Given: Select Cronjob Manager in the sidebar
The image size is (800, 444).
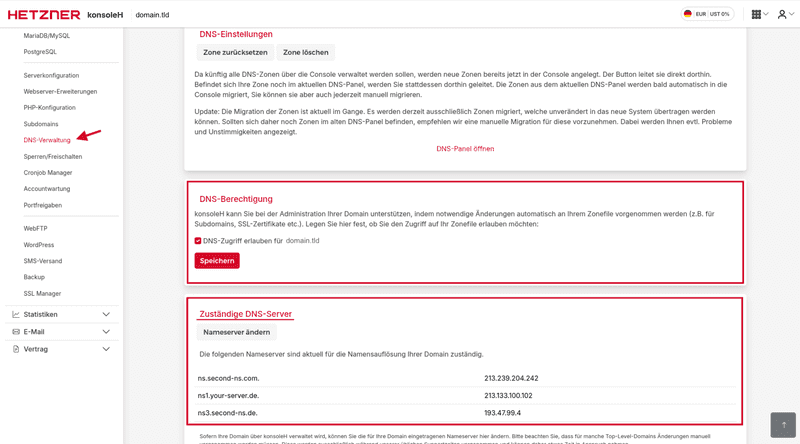Looking at the screenshot, I should pyautogui.click(x=48, y=172).
